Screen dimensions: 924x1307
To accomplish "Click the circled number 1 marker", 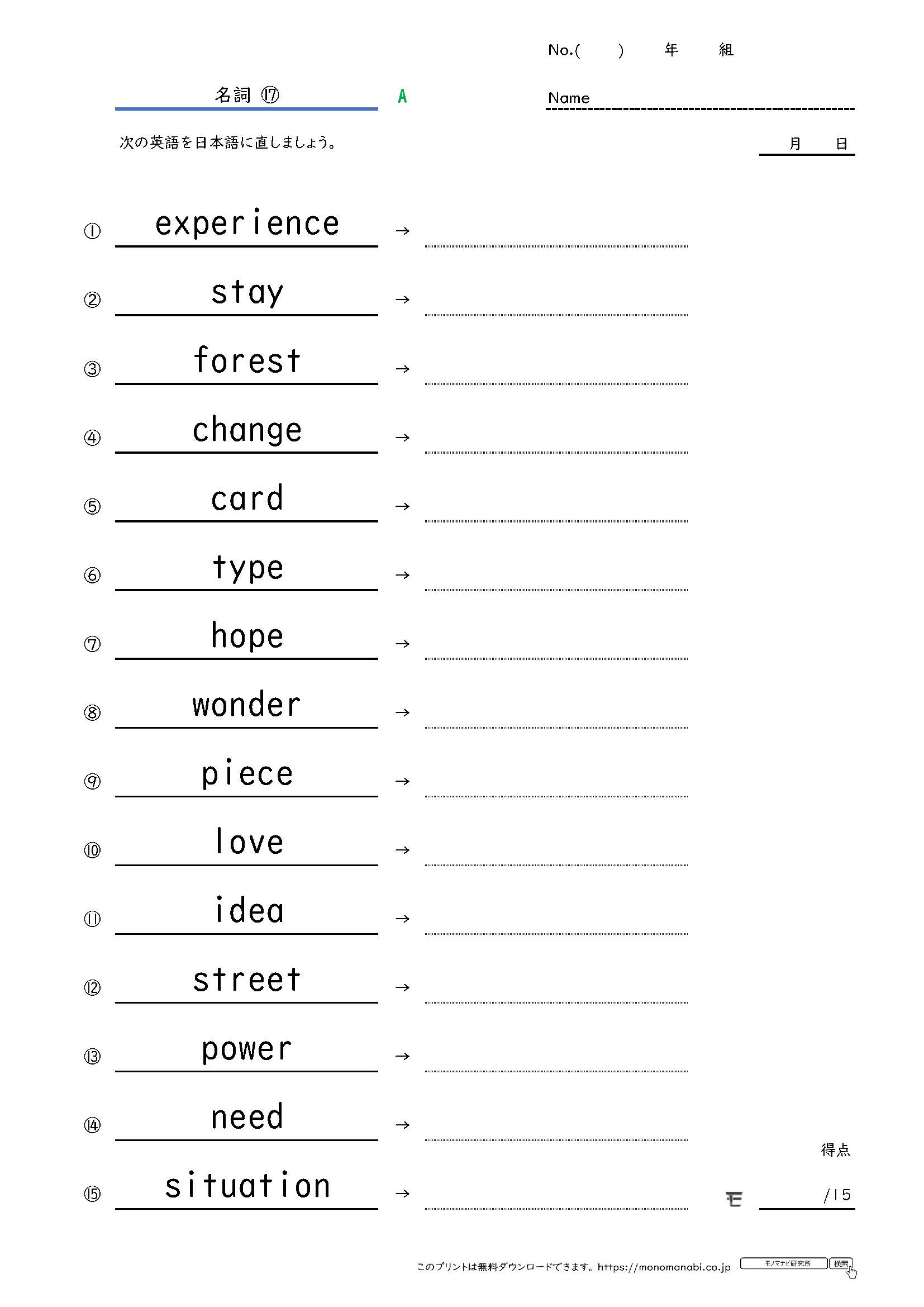I will pyautogui.click(x=92, y=231).
